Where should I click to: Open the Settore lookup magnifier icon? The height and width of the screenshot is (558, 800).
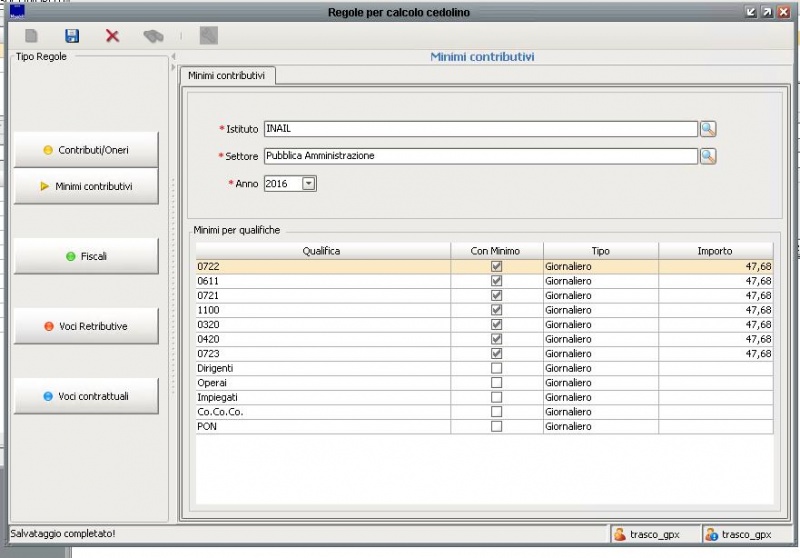tap(708, 156)
